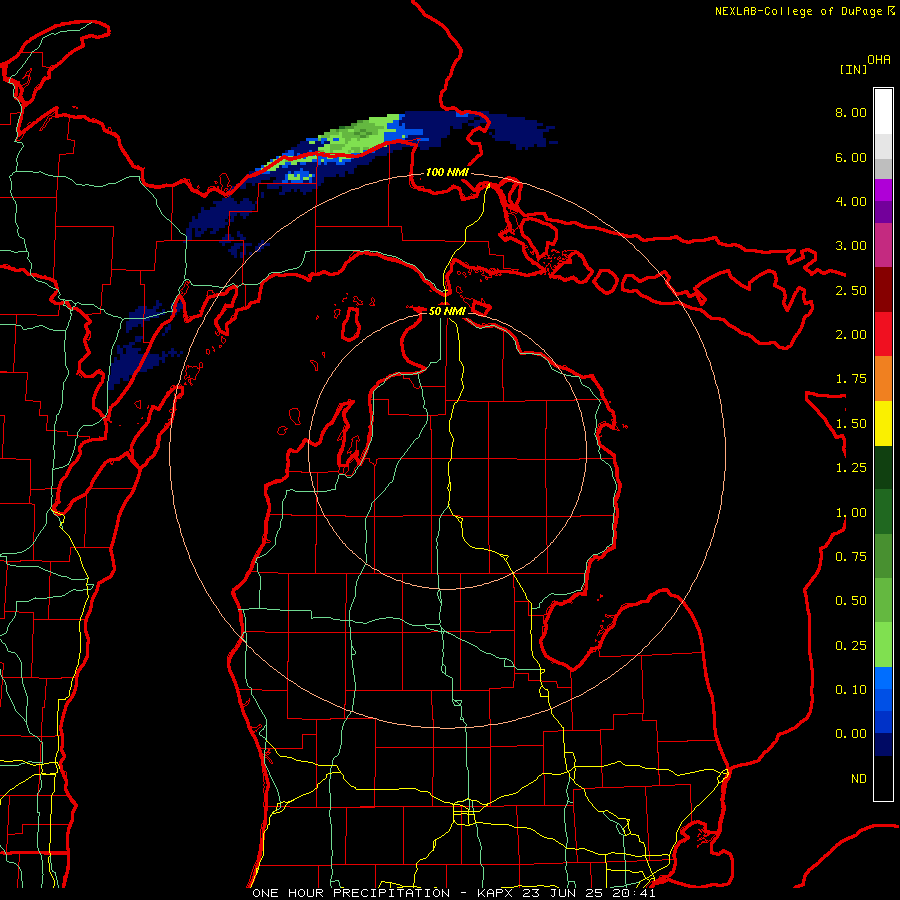Pick the bright magenta swatch above 4.00
The image size is (900, 900).
pos(883,190)
